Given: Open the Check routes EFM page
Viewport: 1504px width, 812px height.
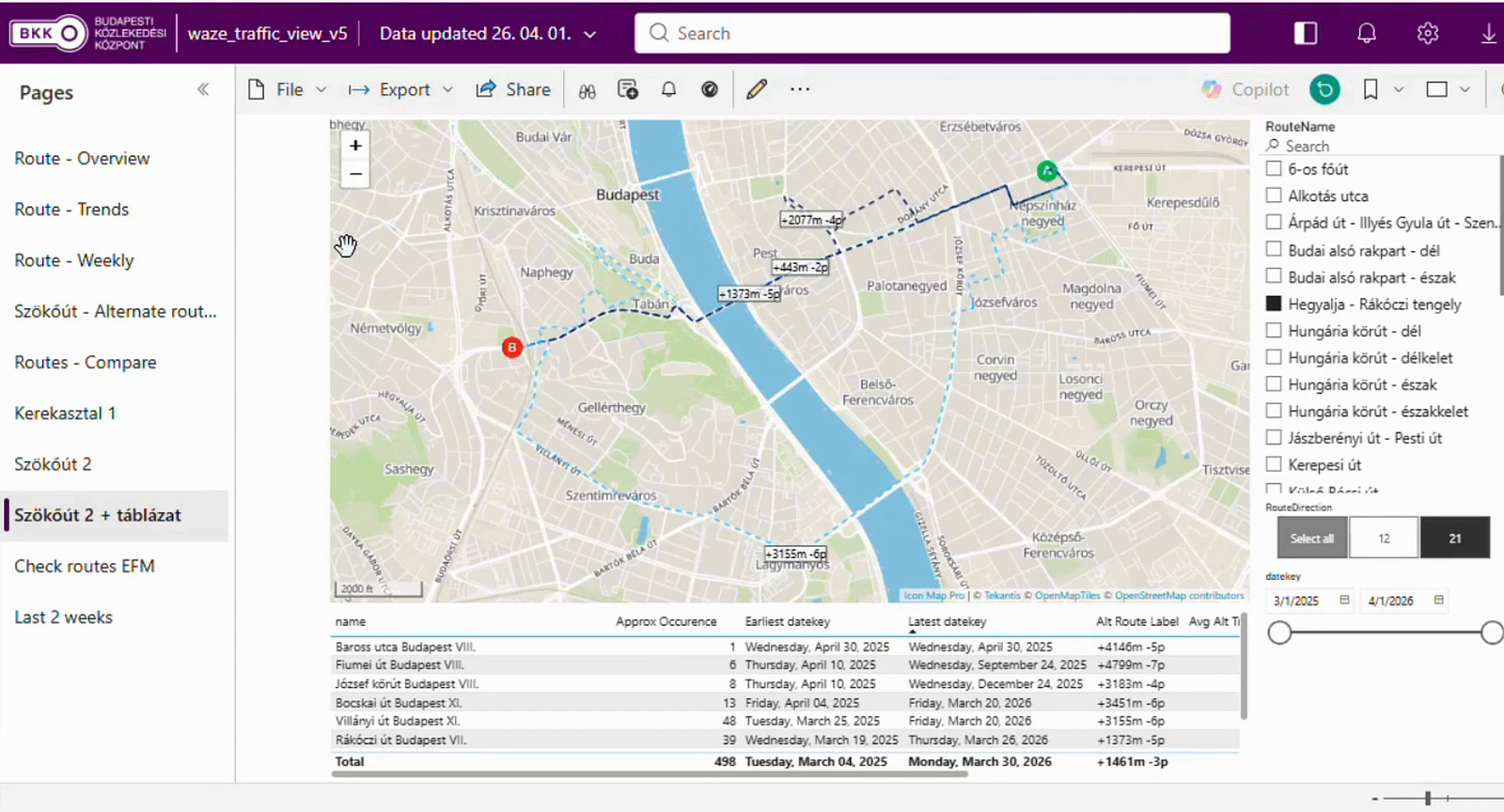Looking at the screenshot, I should pyautogui.click(x=85, y=567).
